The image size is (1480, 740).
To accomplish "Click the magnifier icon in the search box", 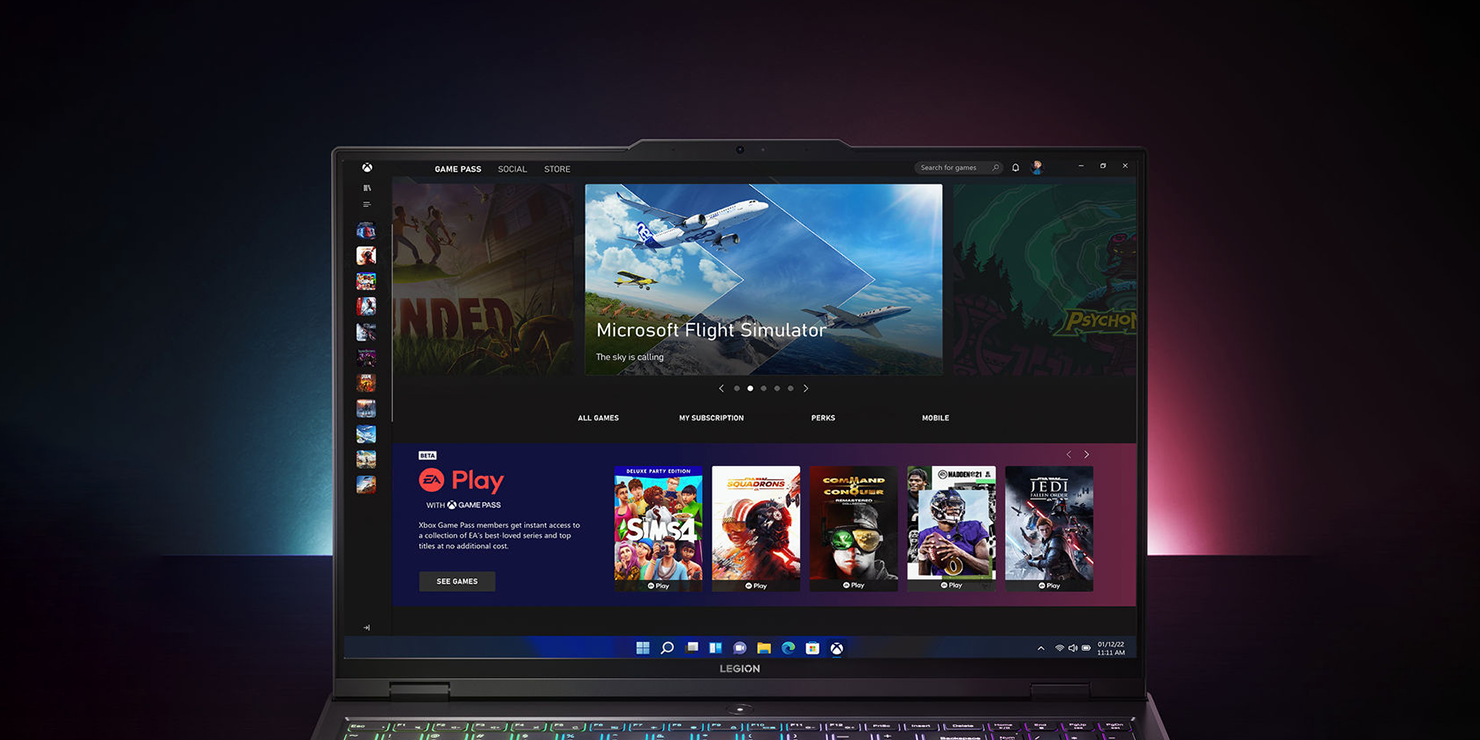I will click(x=995, y=168).
